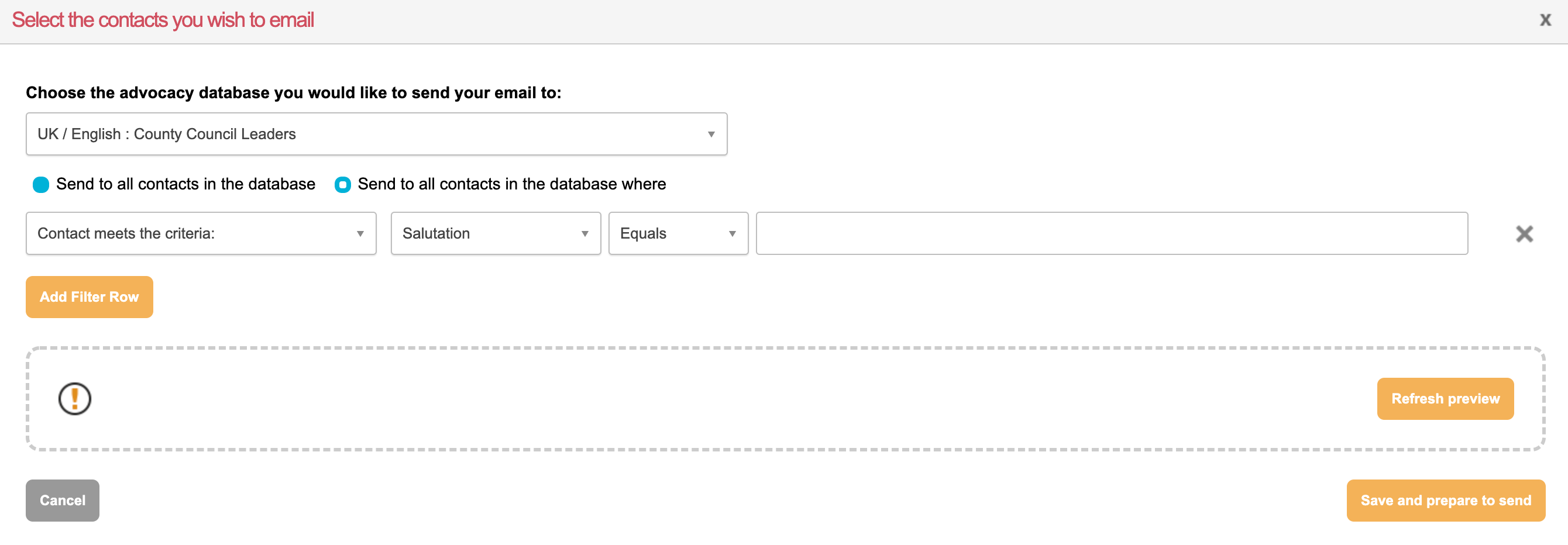Open the Contact meets the criteria dropdown
This screenshot has width=1568, height=545.
(x=195, y=233)
